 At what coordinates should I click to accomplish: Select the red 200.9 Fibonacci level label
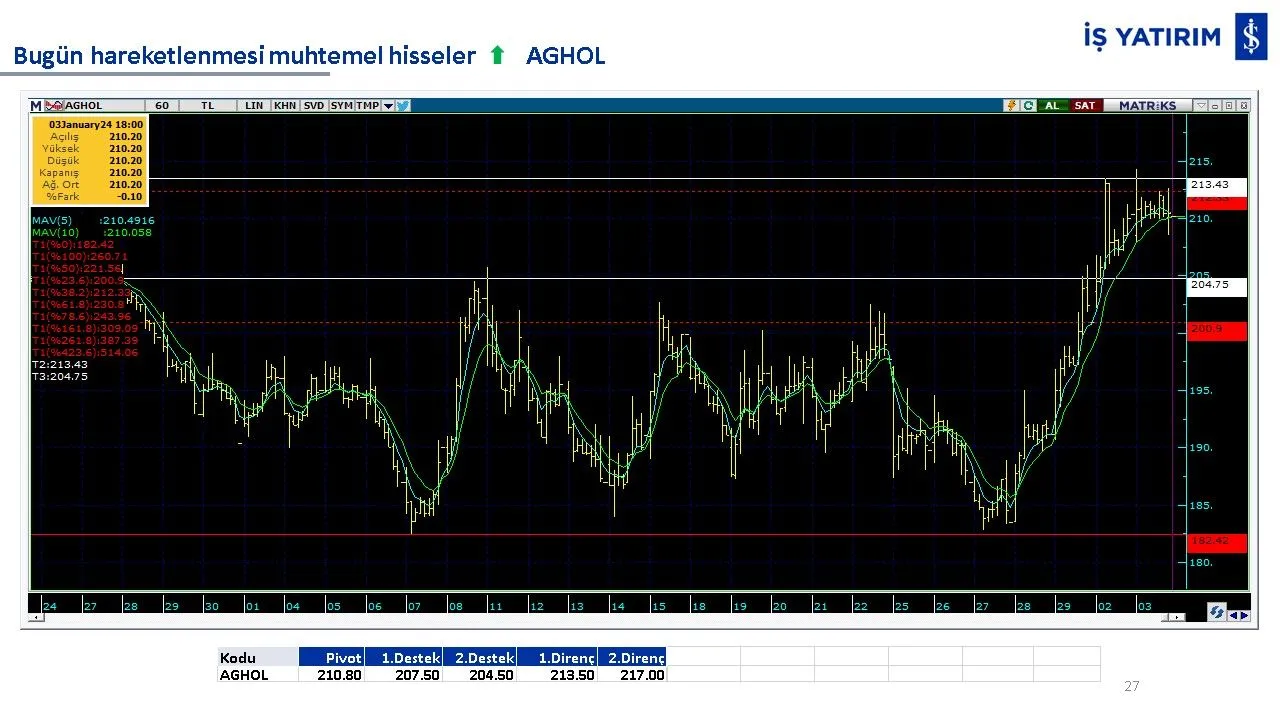pyautogui.click(x=1217, y=330)
